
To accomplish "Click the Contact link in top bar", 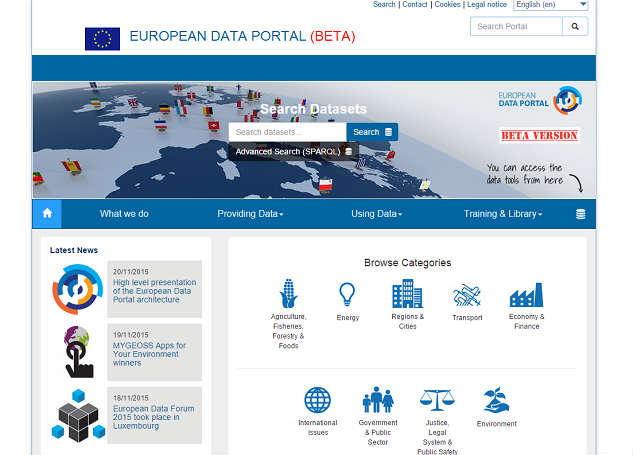I will click(415, 4).
